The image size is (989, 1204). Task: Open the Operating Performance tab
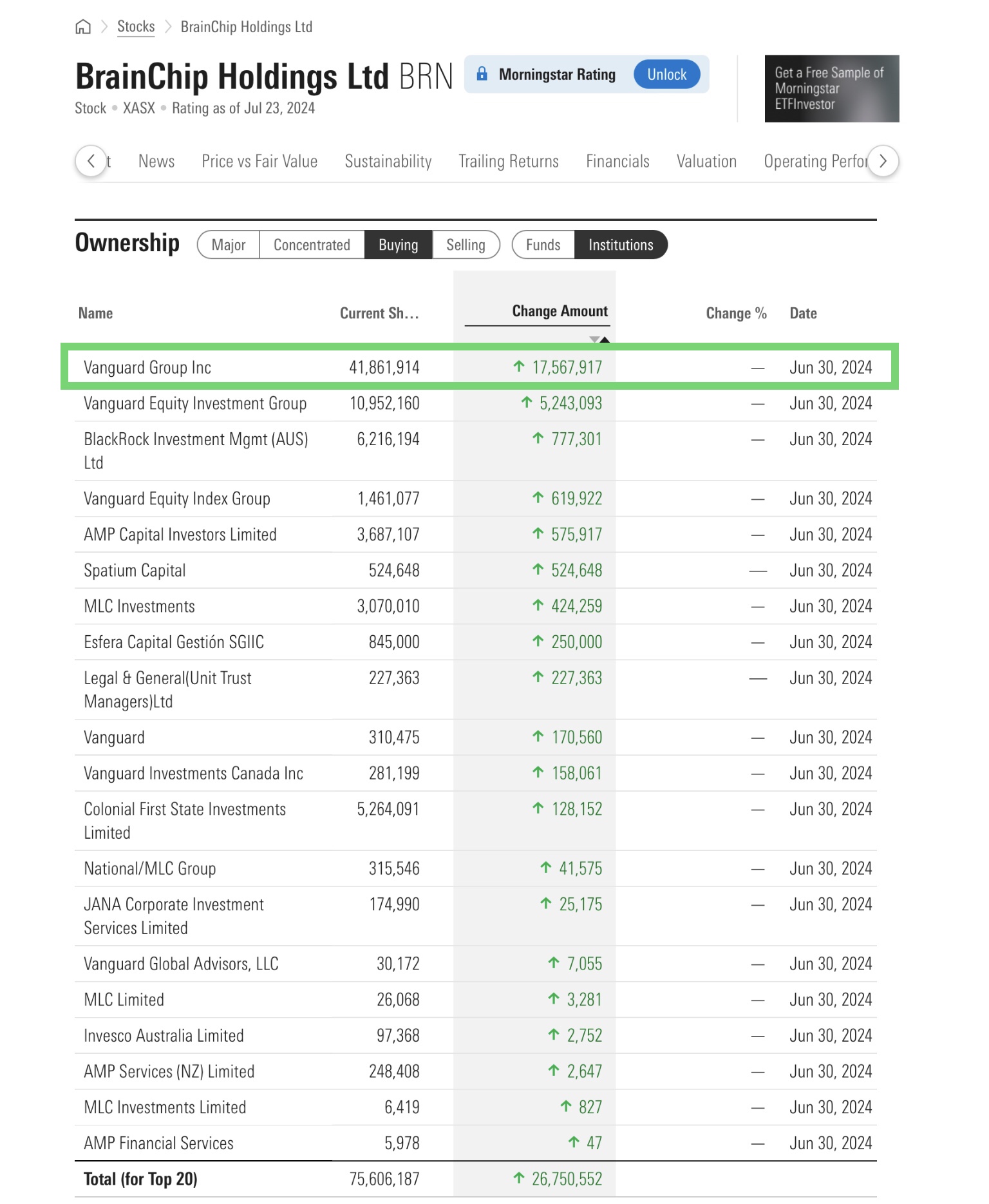815,161
